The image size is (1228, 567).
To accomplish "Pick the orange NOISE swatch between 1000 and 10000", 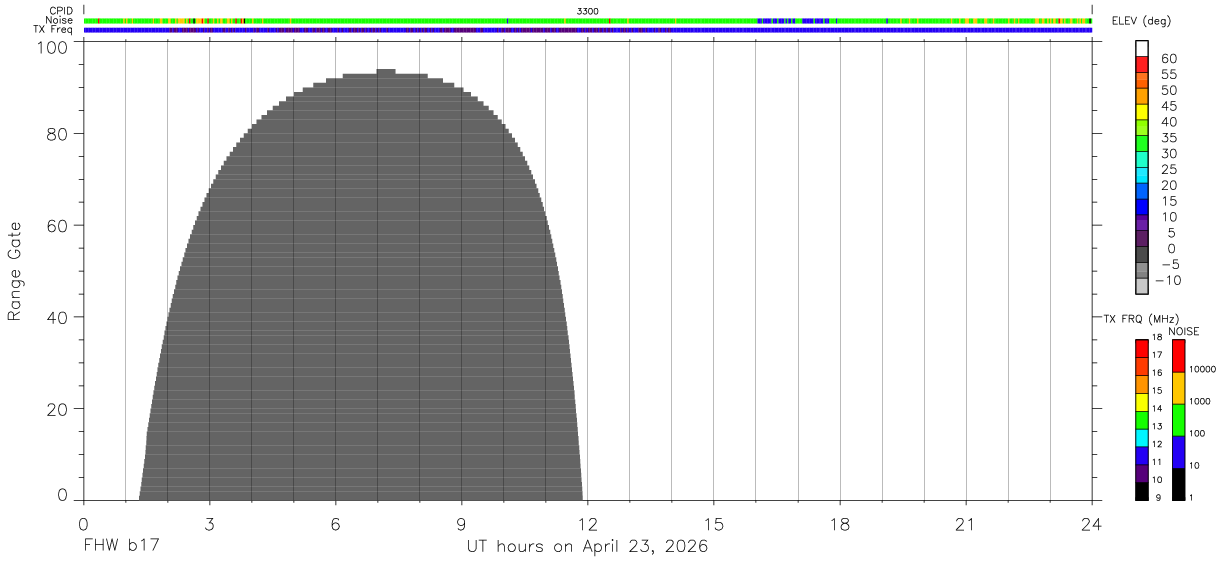I will [1178, 388].
